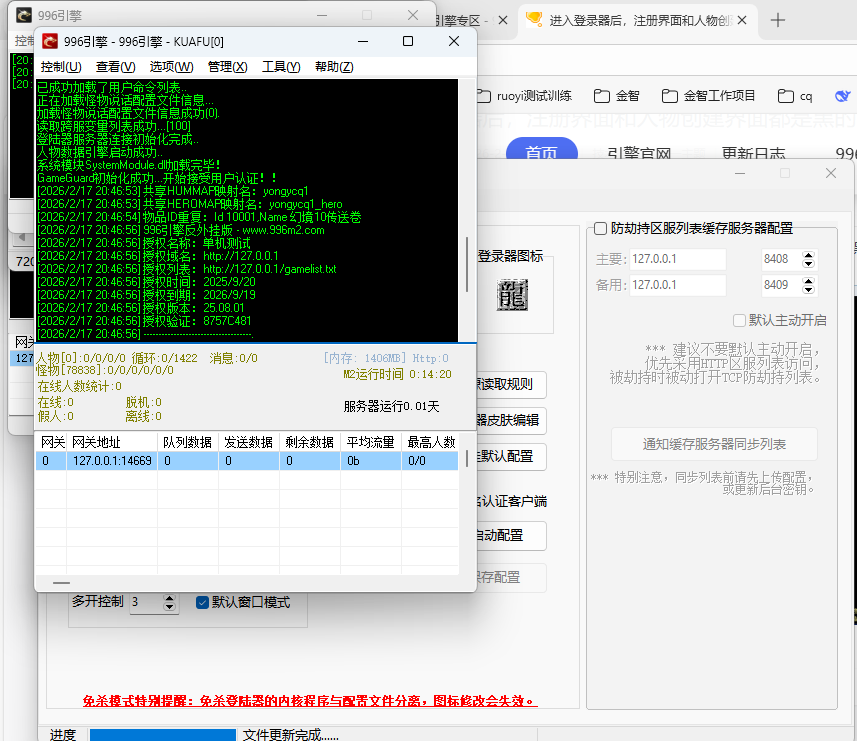This screenshot has height=741, width=857.
Task: Click the 通知缓存服务器同步列表 button
Action: coord(714,444)
